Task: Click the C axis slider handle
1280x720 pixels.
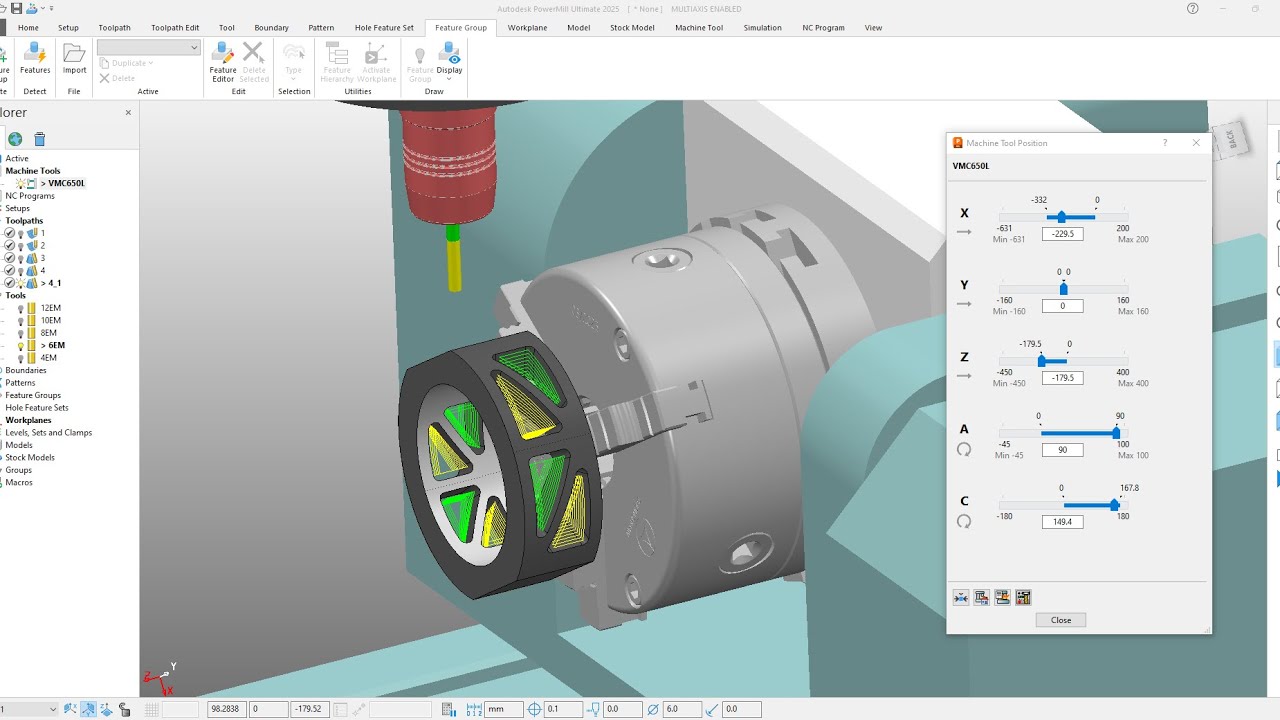Action: pyautogui.click(x=1114, y=505)
